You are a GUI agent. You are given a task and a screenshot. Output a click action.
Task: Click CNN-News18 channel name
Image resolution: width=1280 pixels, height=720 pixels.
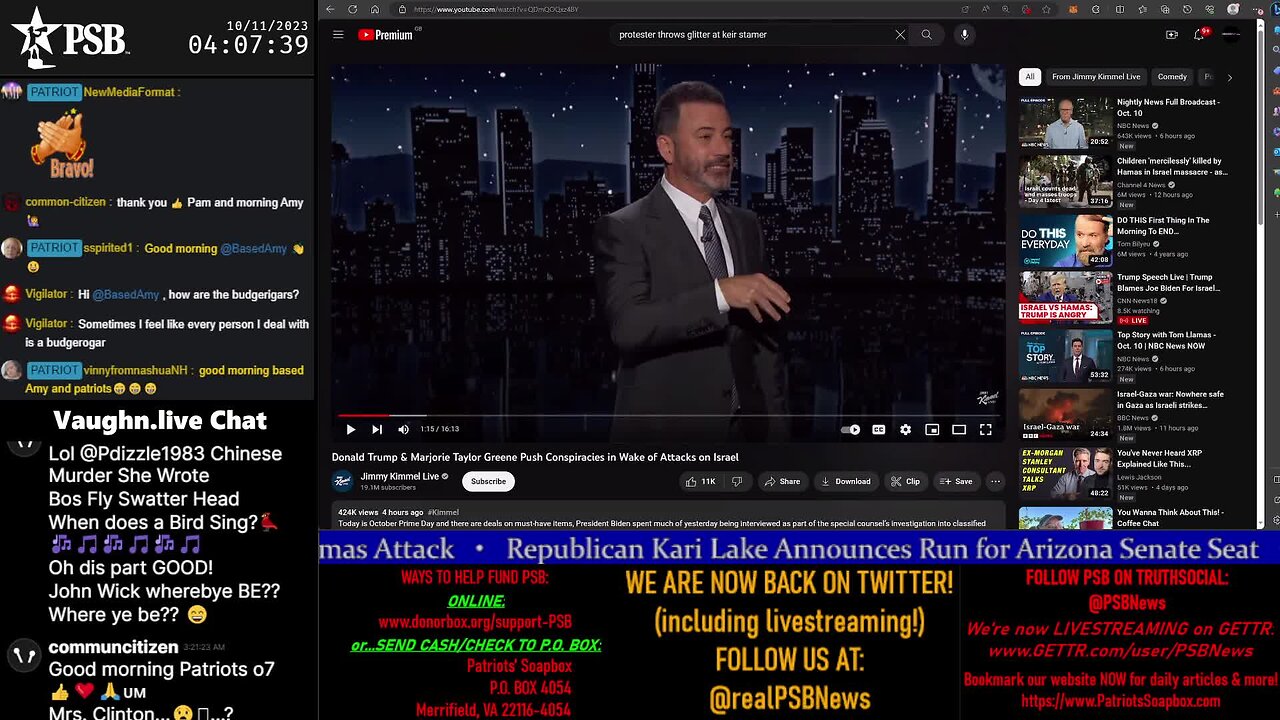point(1138,300)
